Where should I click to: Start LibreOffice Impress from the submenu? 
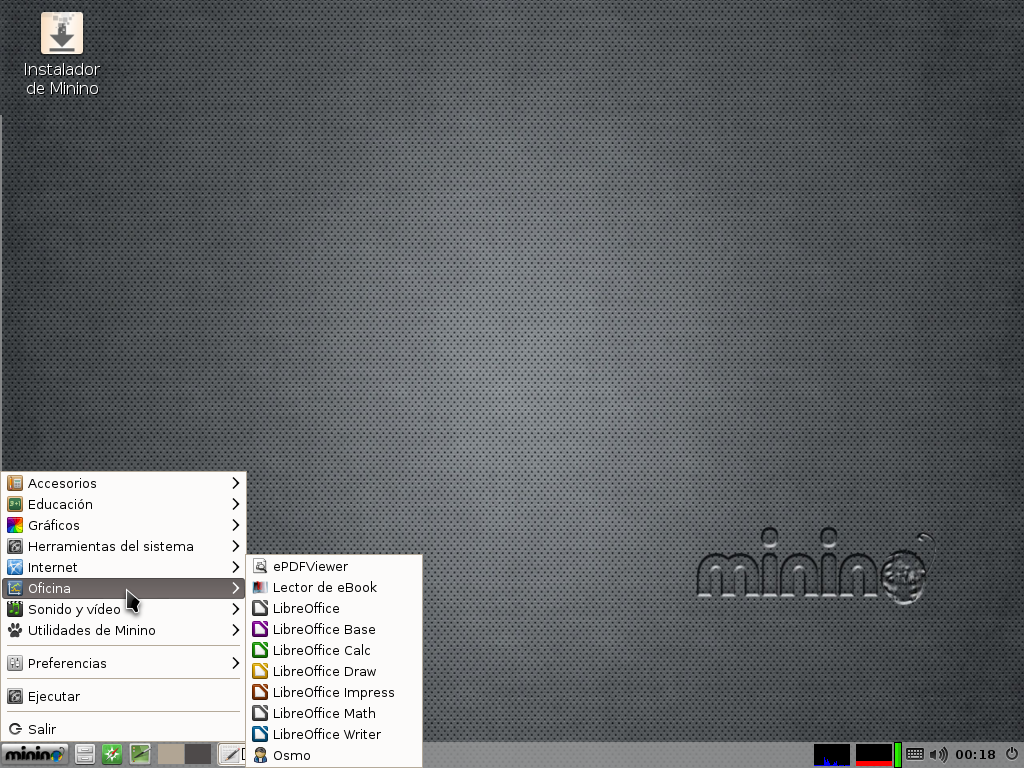tap(333, 692)
